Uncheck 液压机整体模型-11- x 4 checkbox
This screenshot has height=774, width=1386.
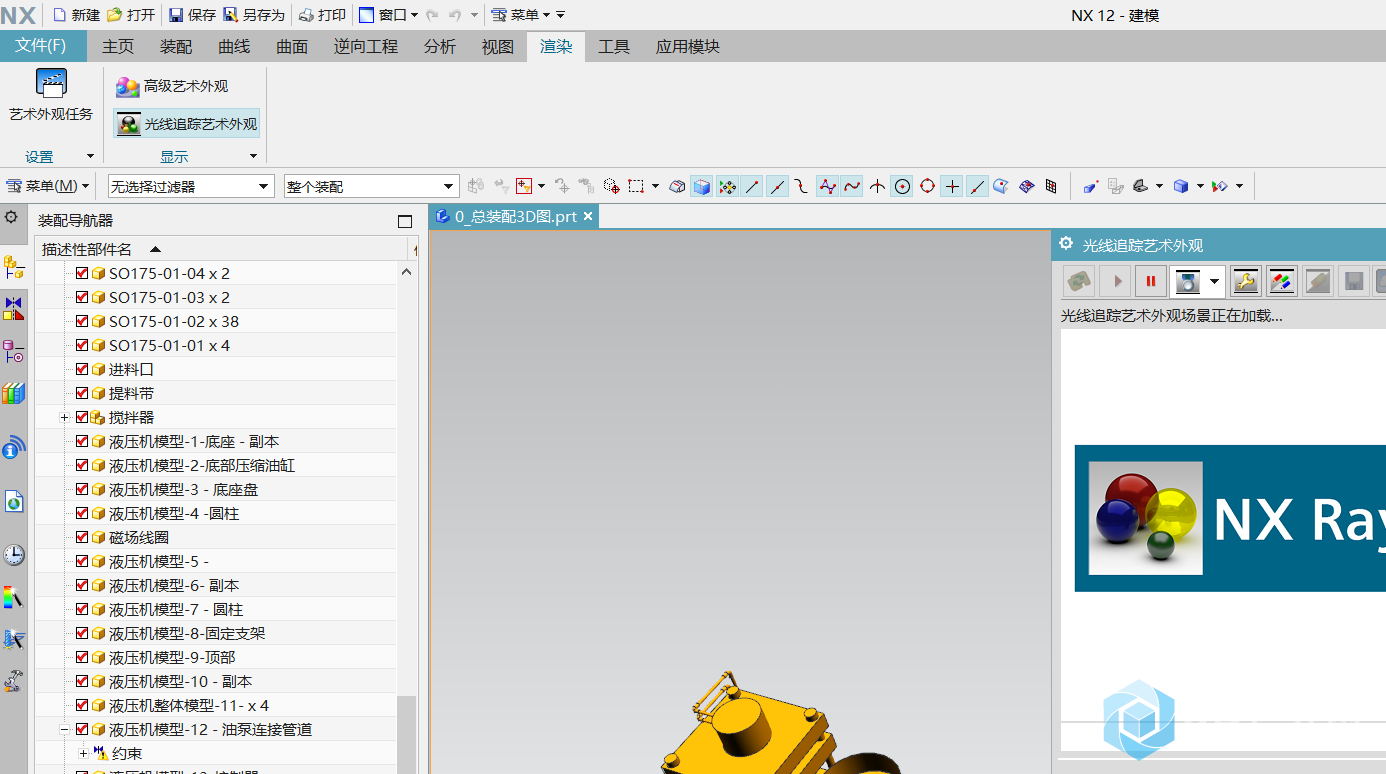coord(82,705)
